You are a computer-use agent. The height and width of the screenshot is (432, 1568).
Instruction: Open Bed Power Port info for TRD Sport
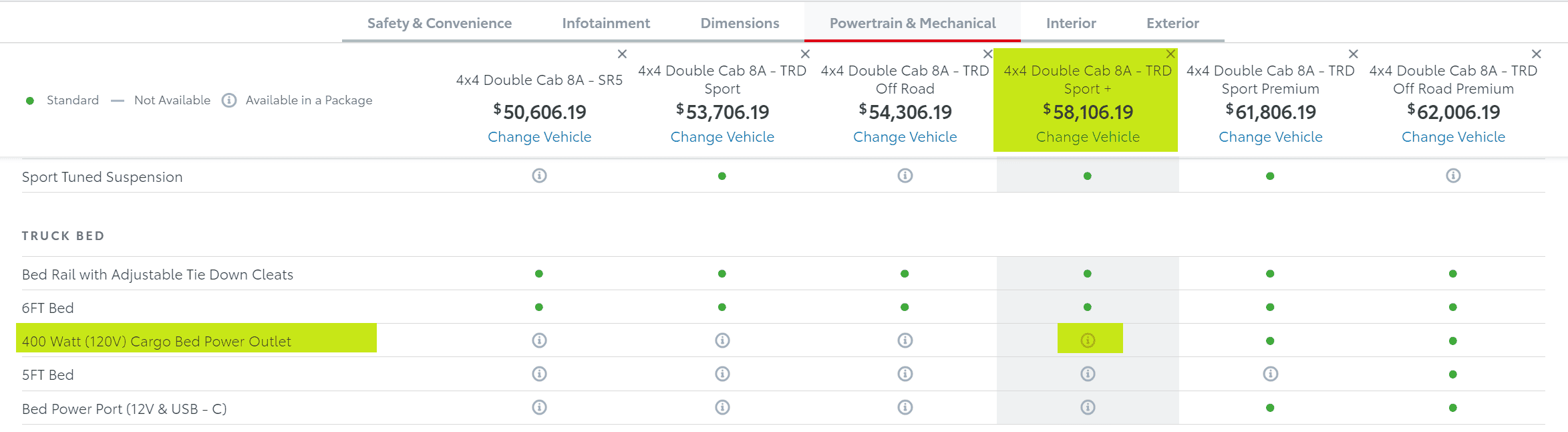(722, 407)
